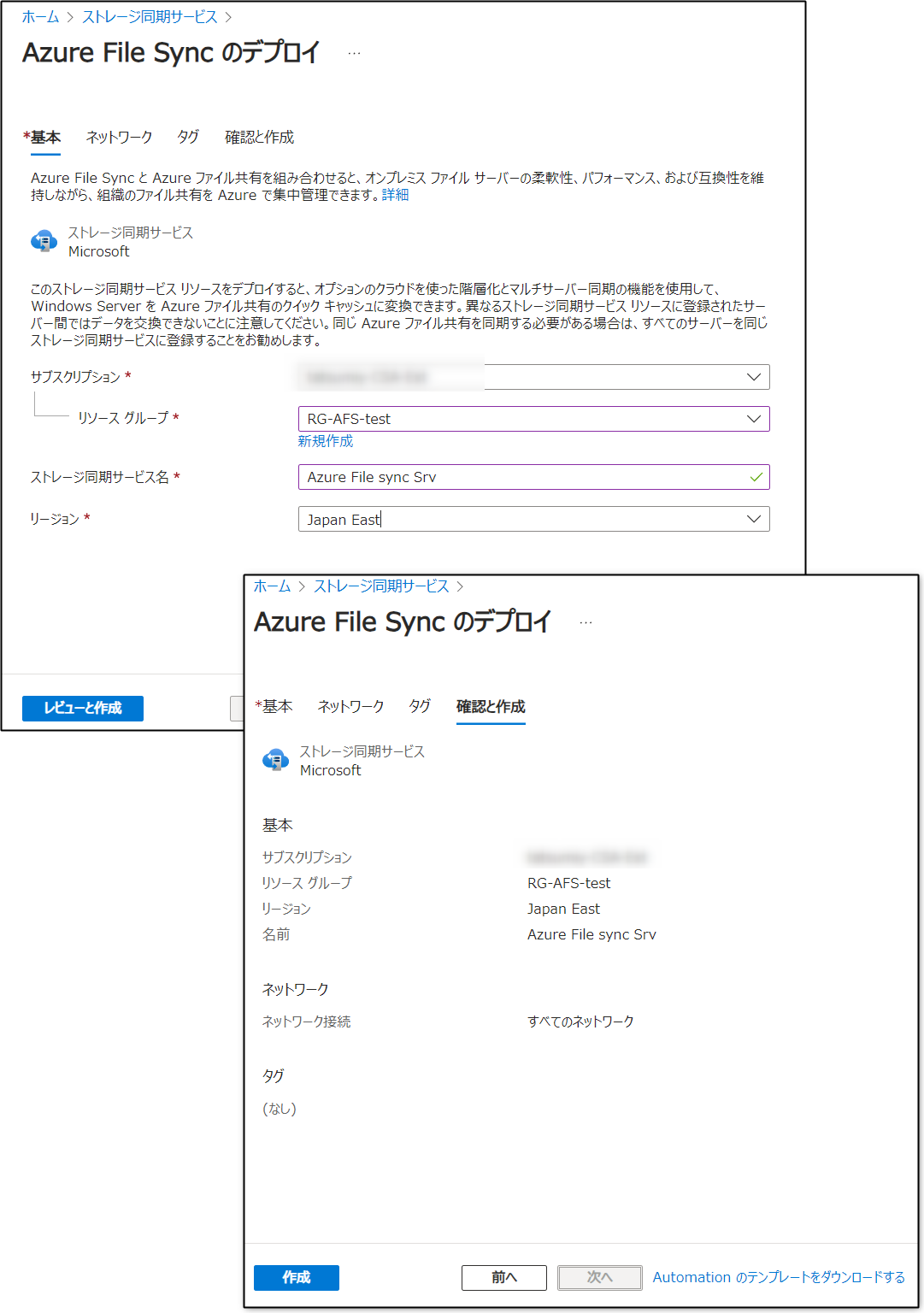Screen dimensions: 924x1313
Task: Click ホーム breadcrumb in the review window
Action: click(x=272, y=586)
